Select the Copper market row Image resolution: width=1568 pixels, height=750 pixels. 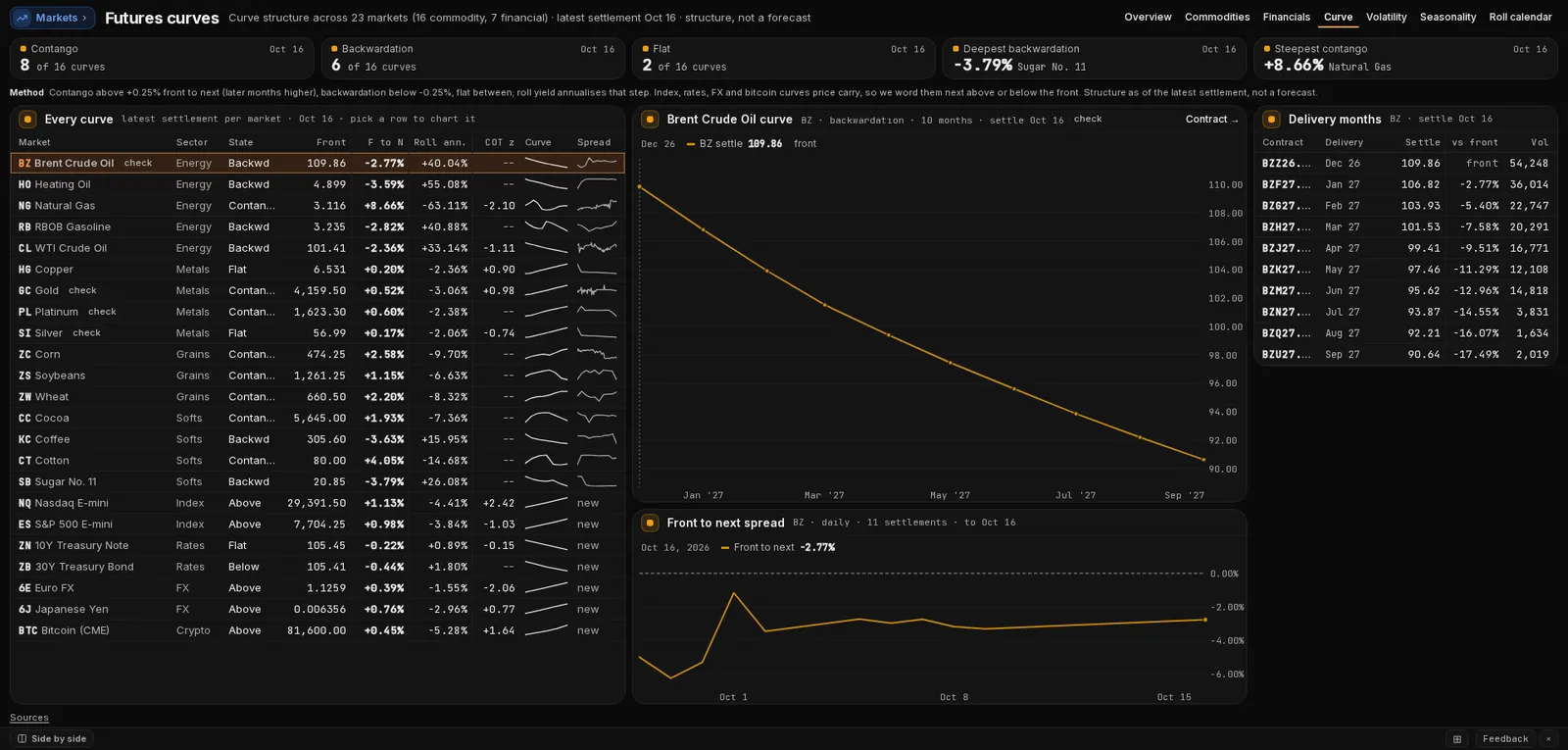(318, 270)
